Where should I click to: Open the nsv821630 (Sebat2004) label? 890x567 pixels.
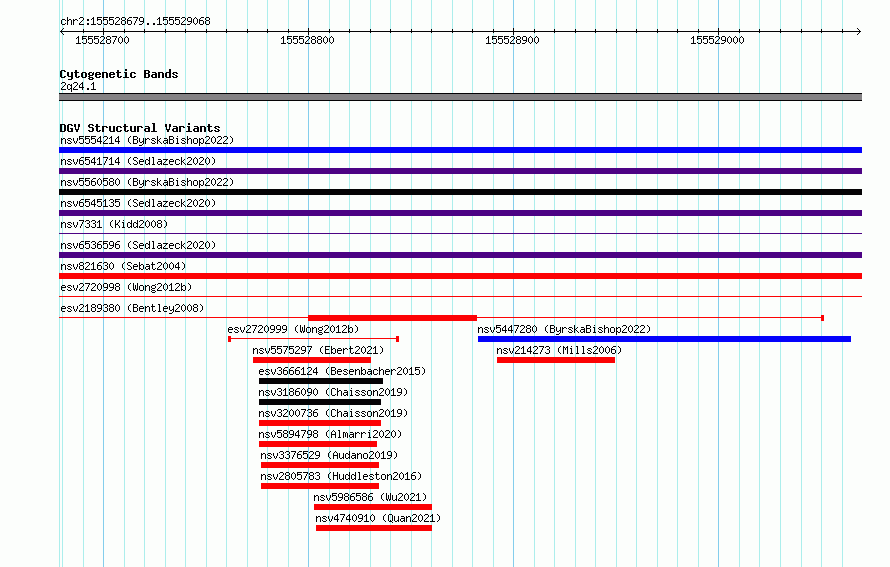123,266
